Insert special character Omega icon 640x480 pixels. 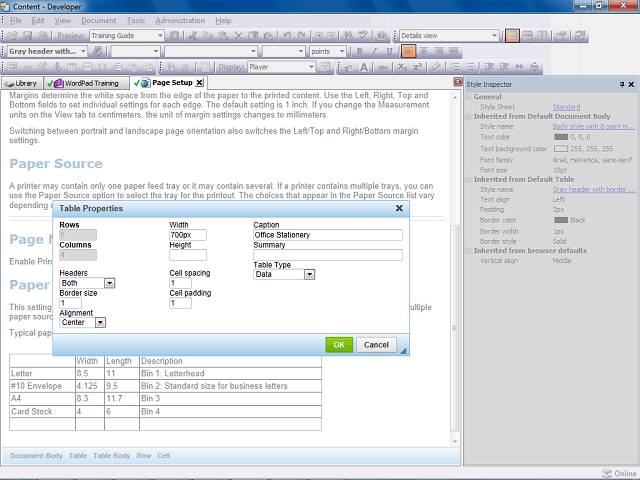102,67
